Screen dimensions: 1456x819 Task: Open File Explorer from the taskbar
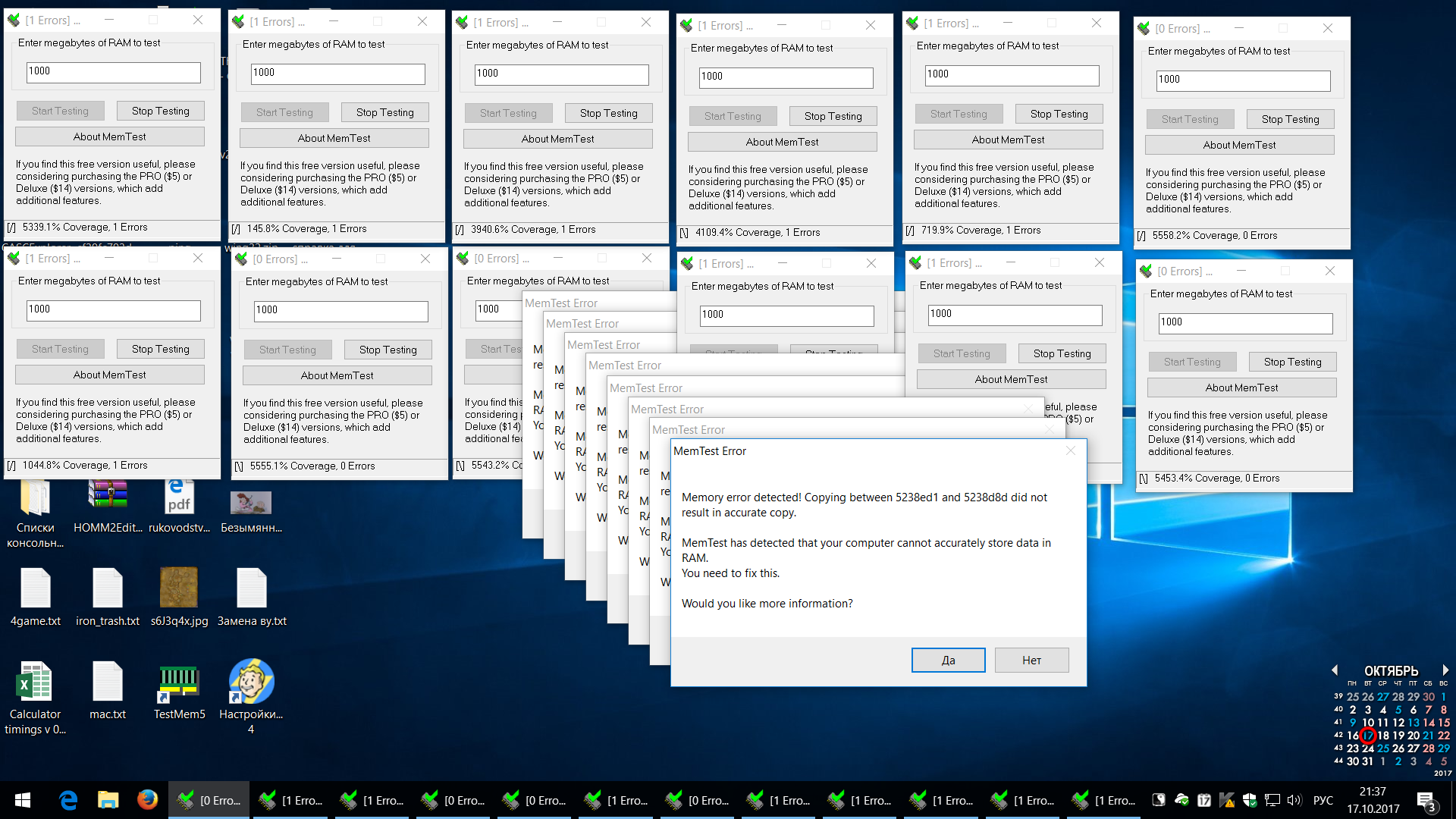(108, 800)
